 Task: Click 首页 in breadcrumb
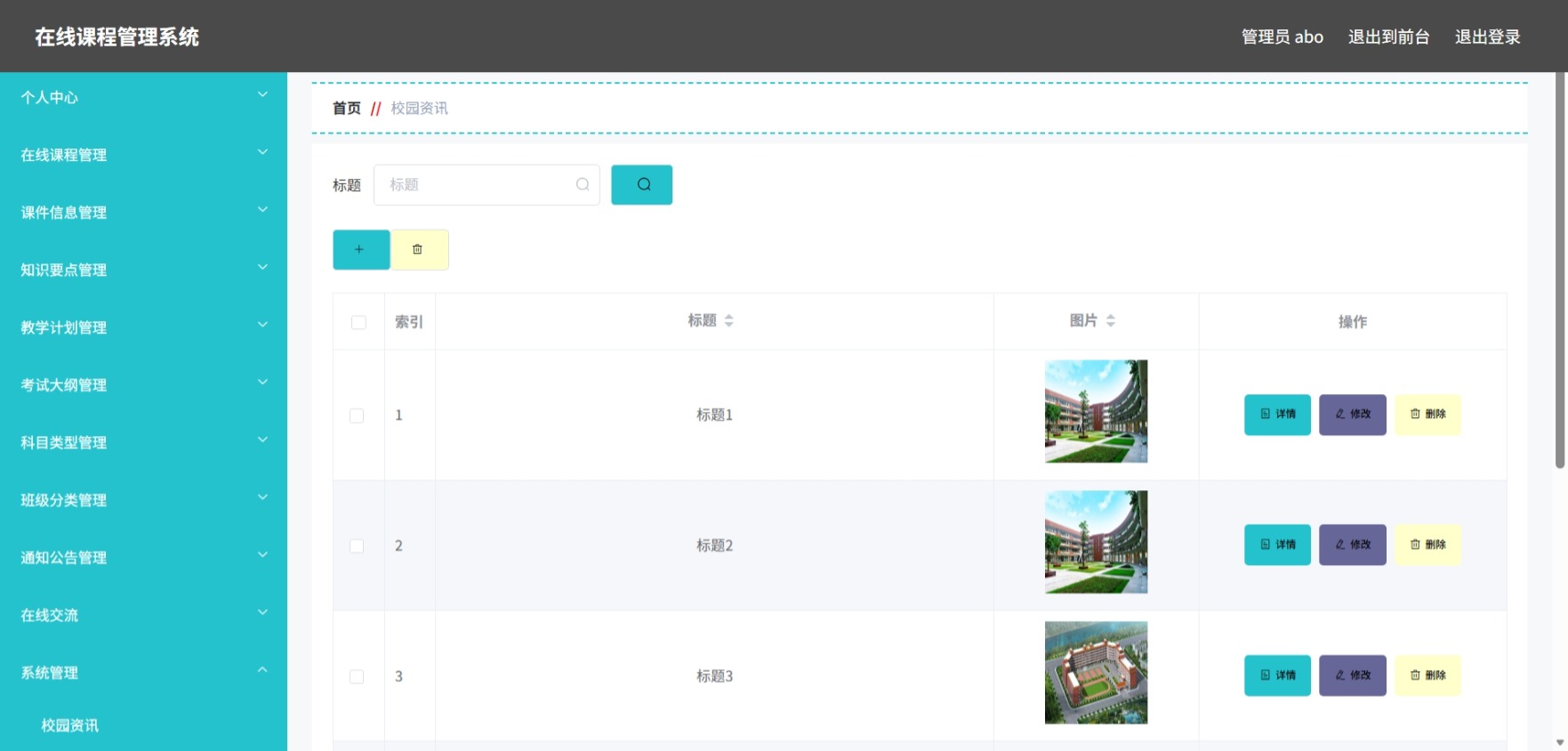347,109
